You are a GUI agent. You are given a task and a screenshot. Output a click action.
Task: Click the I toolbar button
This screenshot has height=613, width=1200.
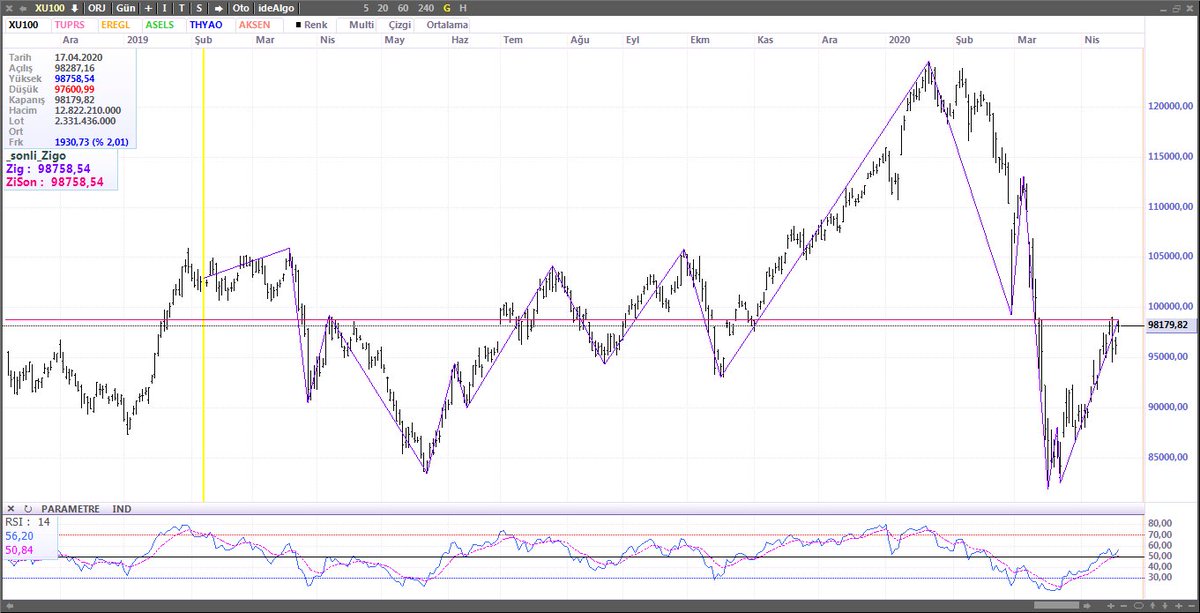pyautogui.click(x=165, y=8)
